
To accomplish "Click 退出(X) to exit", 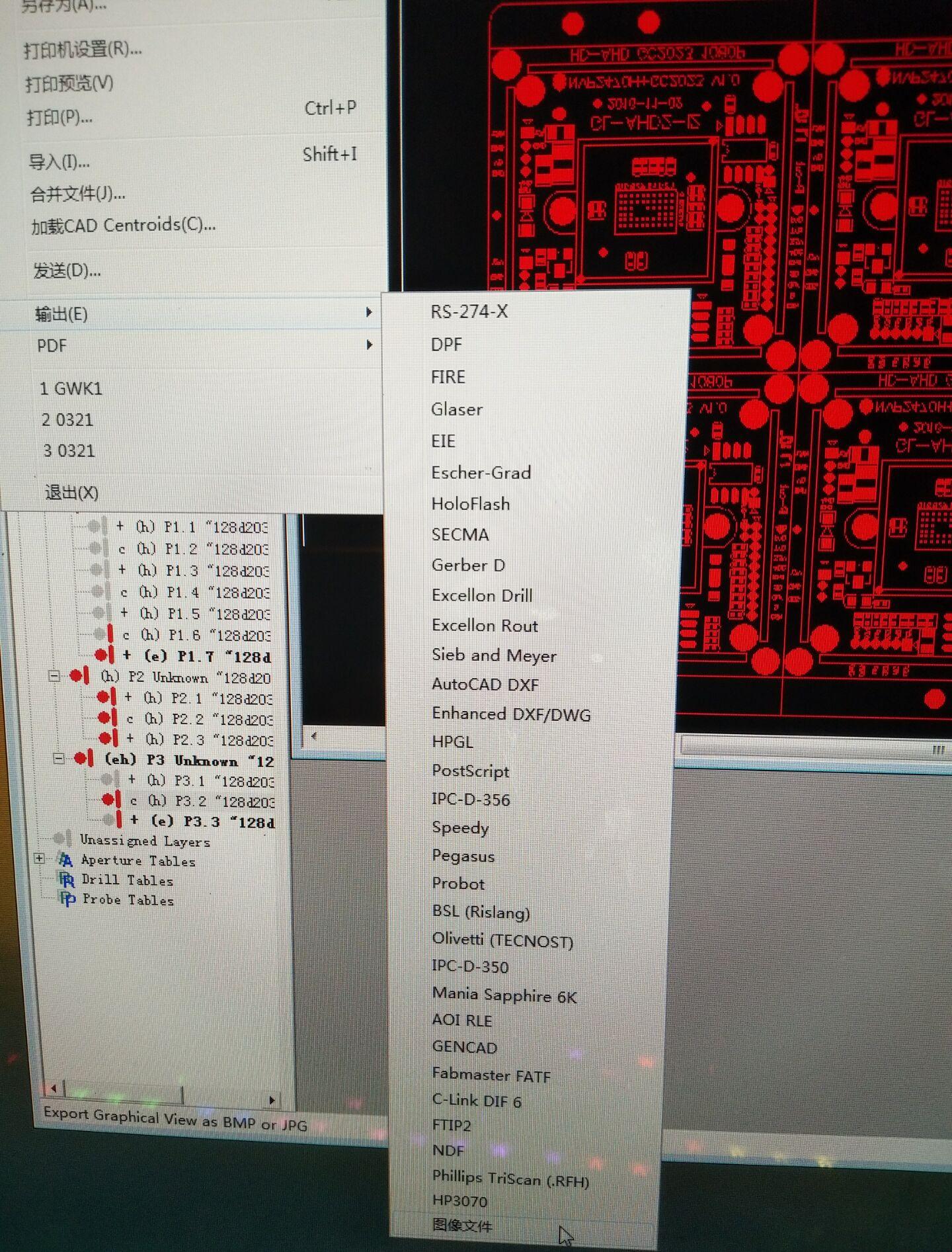I will (71, 492).
